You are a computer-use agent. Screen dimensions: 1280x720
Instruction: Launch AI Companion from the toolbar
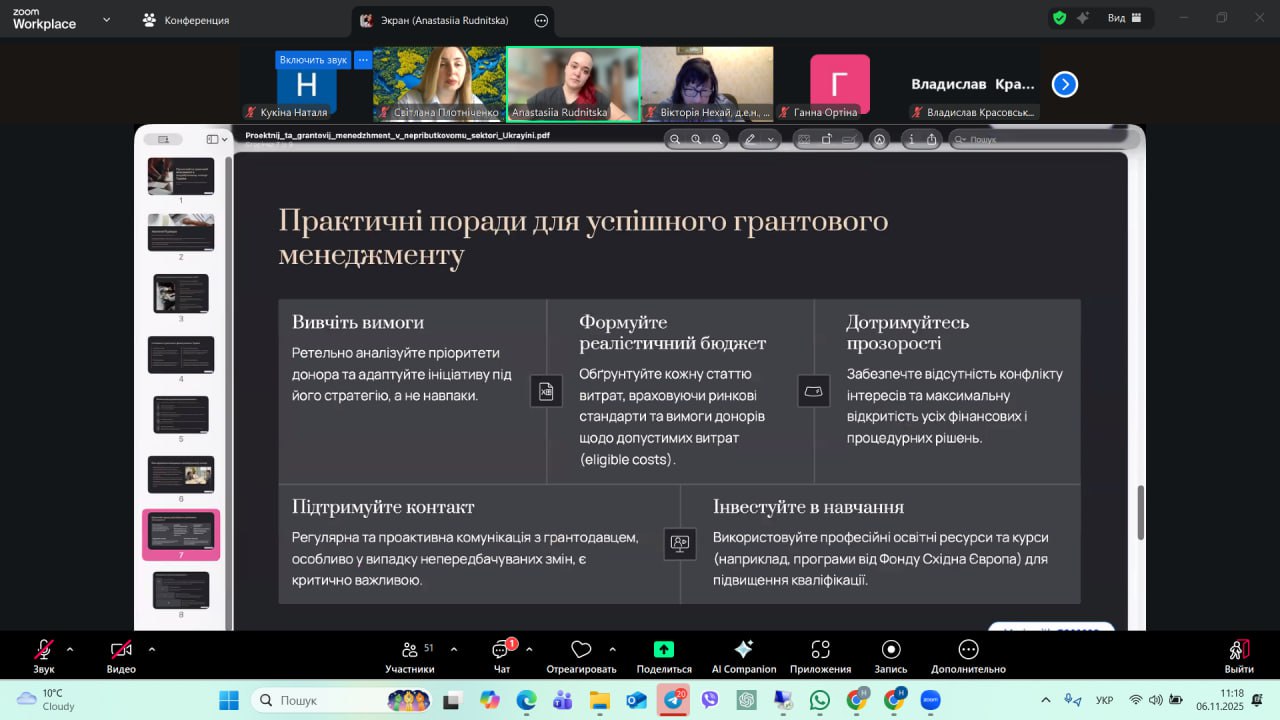pyautogui.click(x=743, y=650)
